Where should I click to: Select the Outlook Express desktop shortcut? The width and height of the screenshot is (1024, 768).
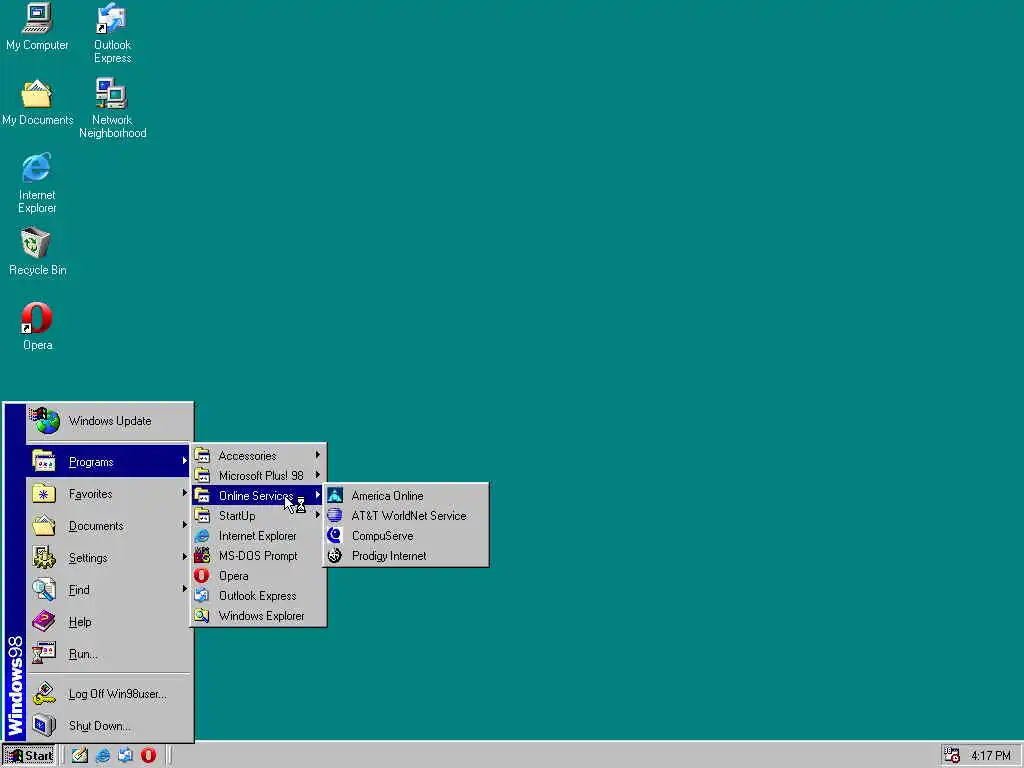[112, 33]
